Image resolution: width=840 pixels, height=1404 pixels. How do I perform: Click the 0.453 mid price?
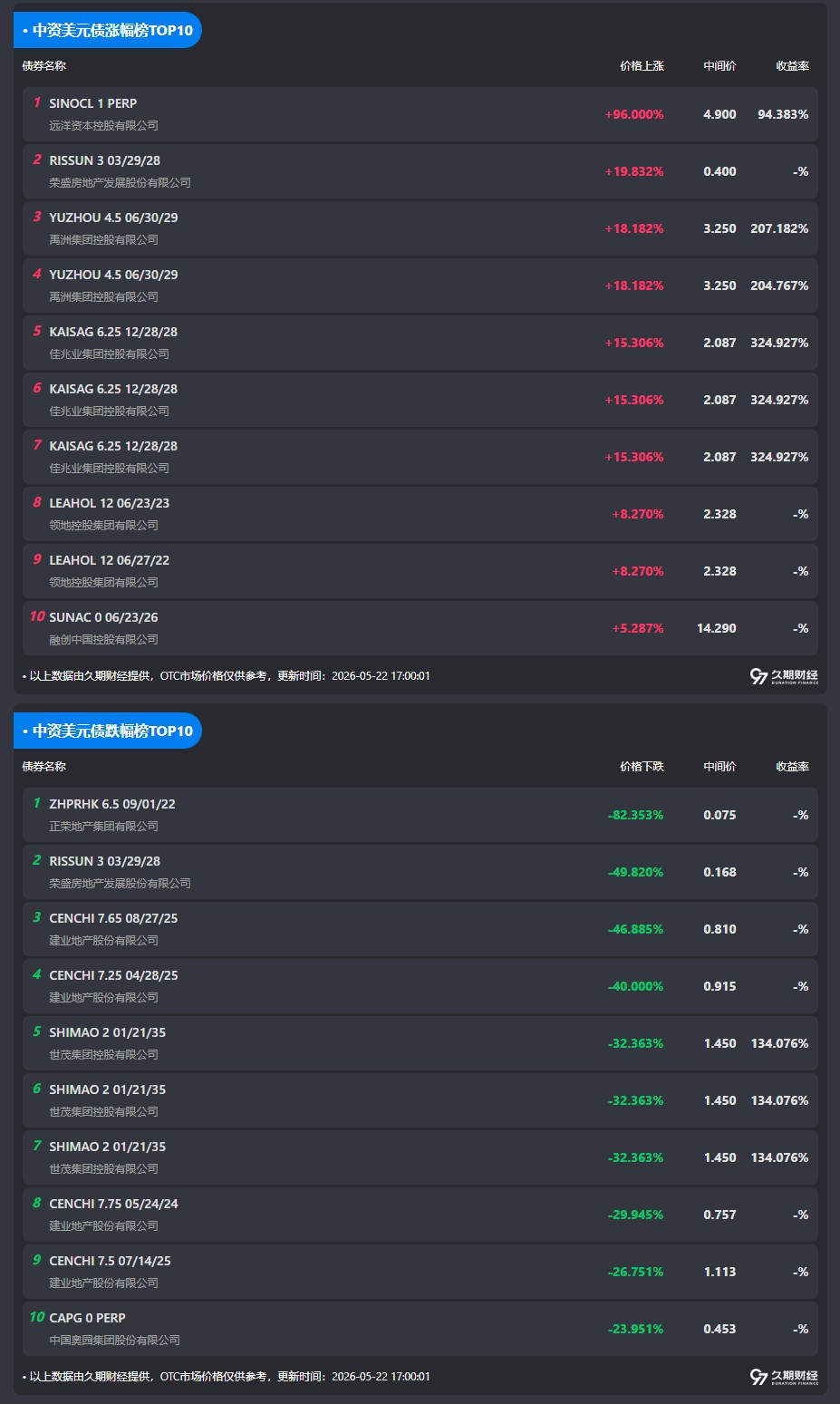coord(719,1330)
